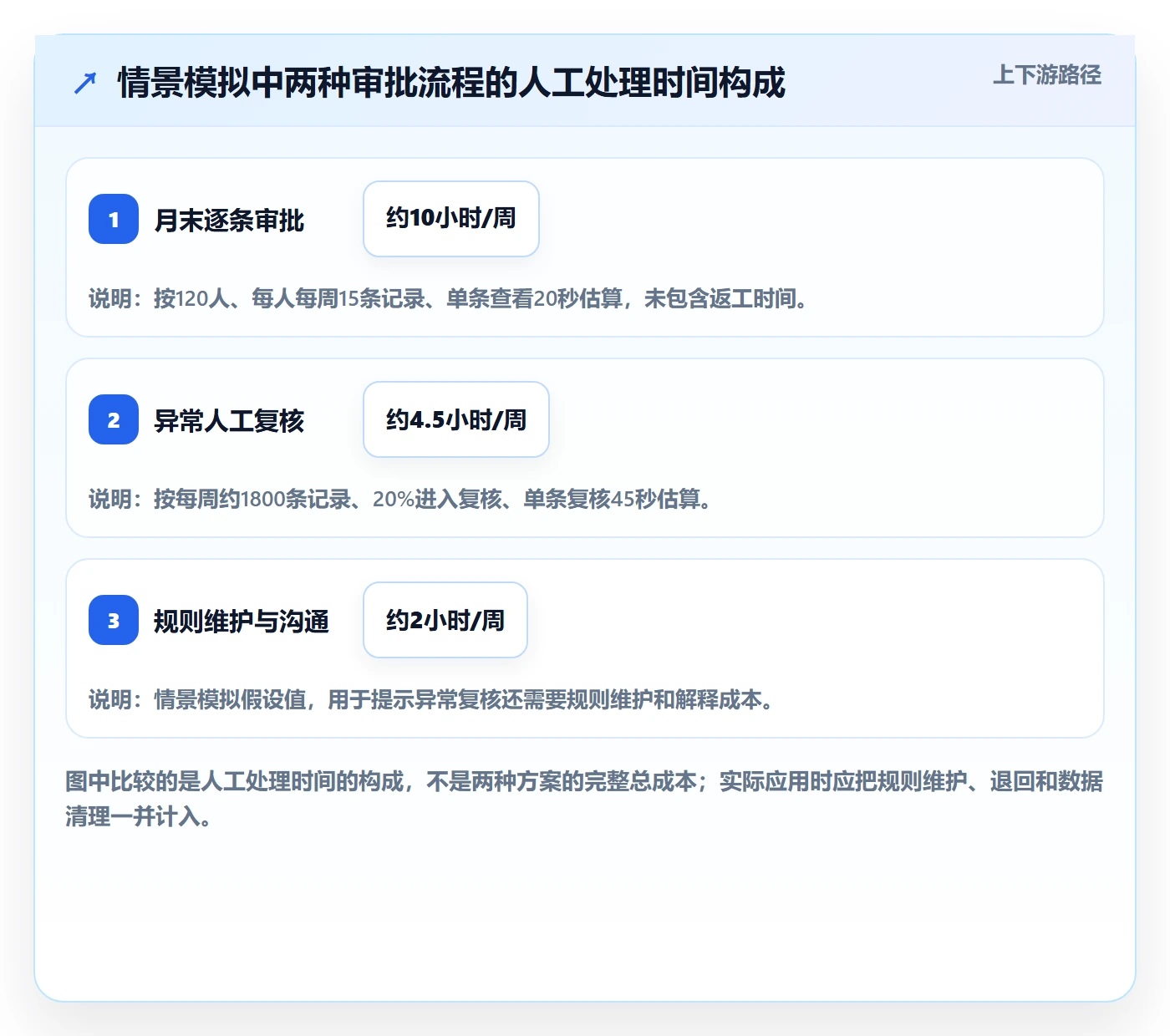The width and height of the screenshot is (1170, 1036).
Task: Click the 异常人工复核 heading
Action: click(229, 420)
